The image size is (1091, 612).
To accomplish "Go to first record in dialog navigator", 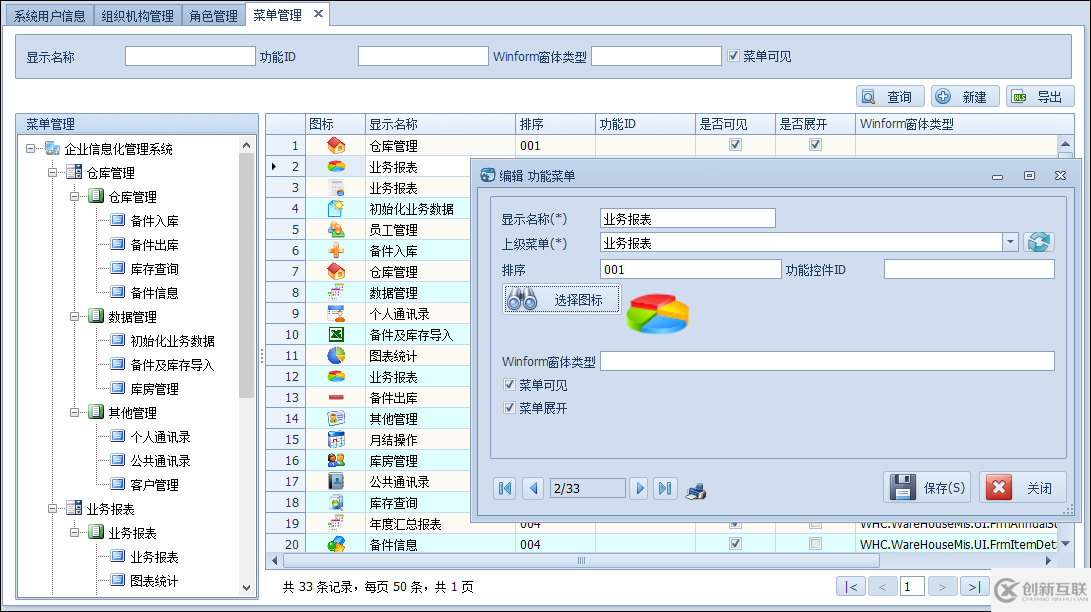I will 505,488.
